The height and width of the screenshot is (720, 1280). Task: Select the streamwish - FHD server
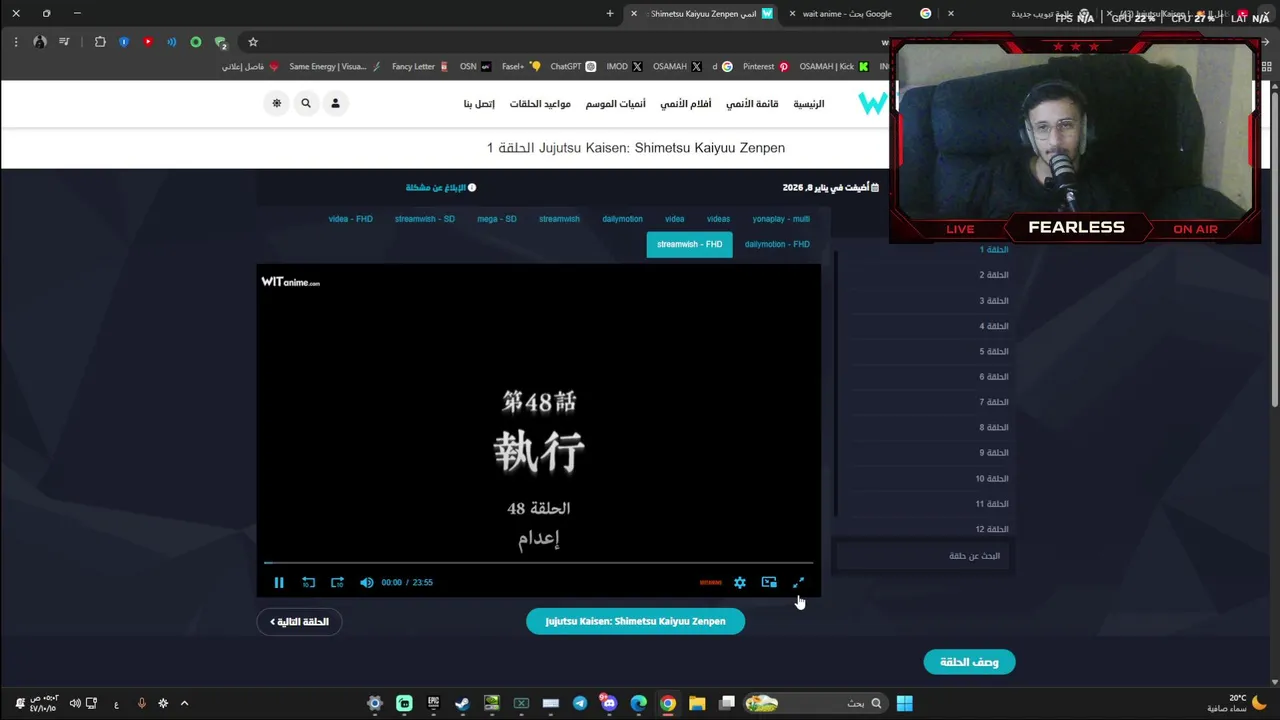689,244
